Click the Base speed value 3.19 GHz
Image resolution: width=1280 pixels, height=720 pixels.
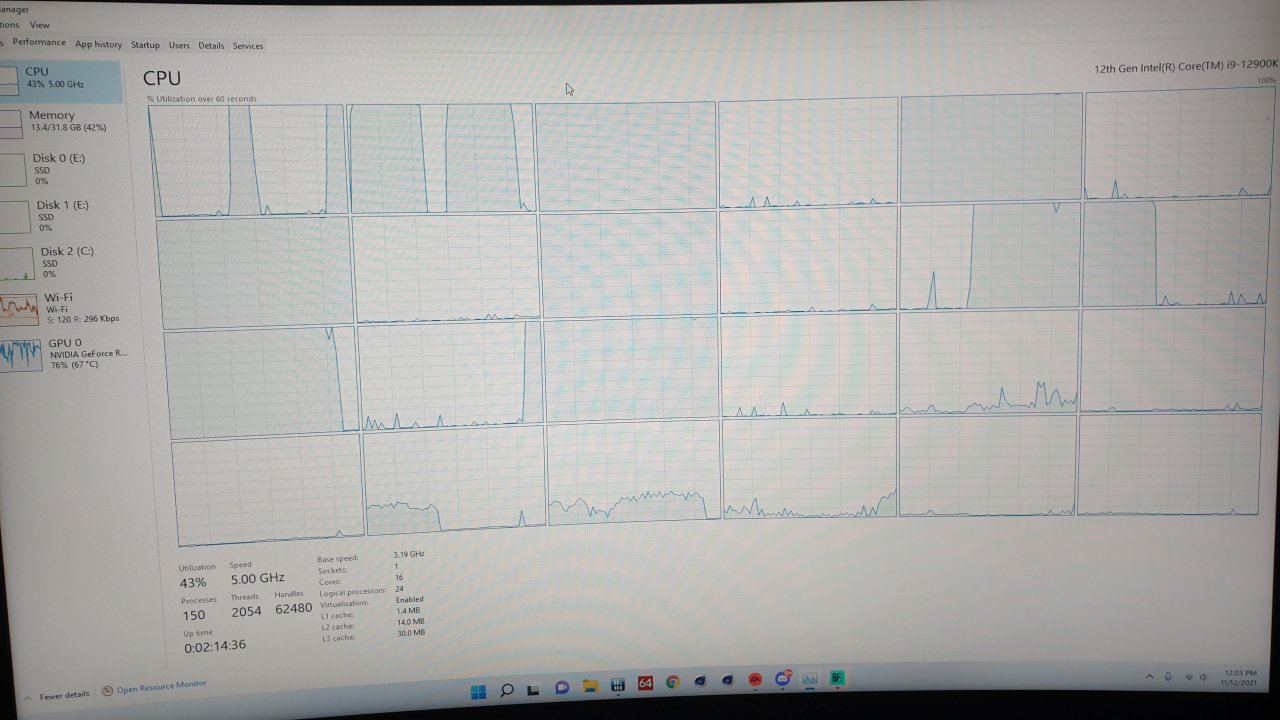pyautogui.click(x=409, y=554)
